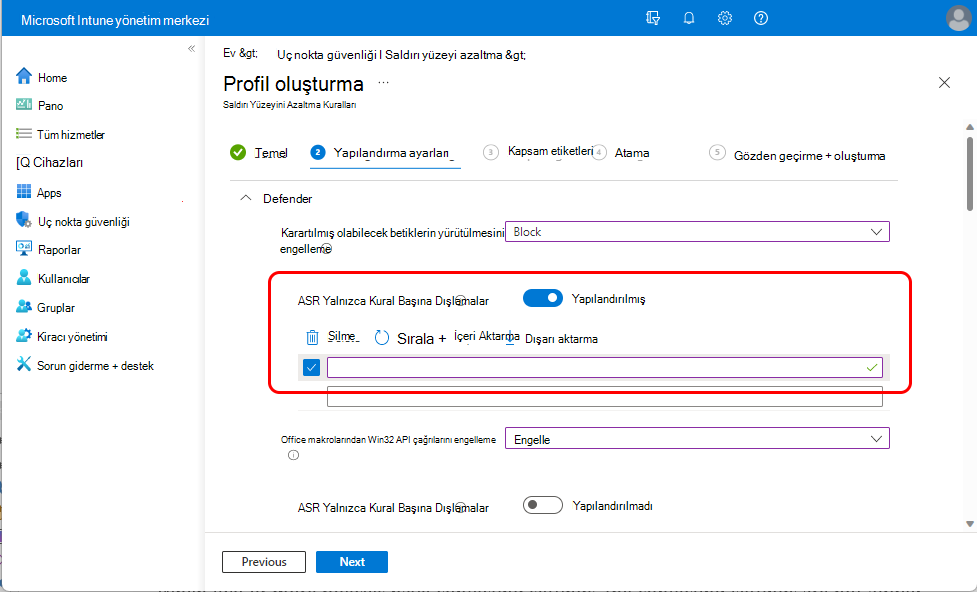Click the Apps grid icon

coord(24,191)
